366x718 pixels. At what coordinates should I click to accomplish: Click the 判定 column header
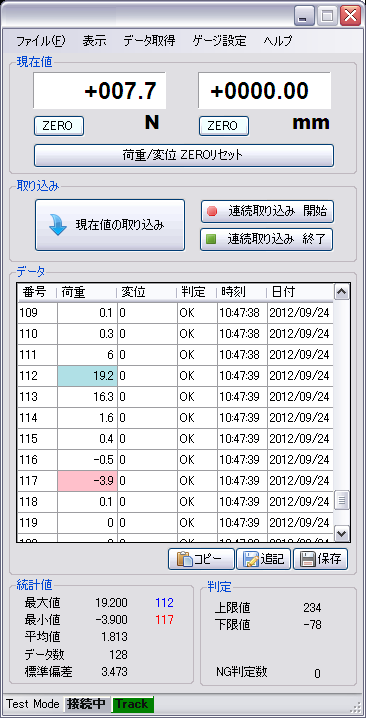pos(197,292)
